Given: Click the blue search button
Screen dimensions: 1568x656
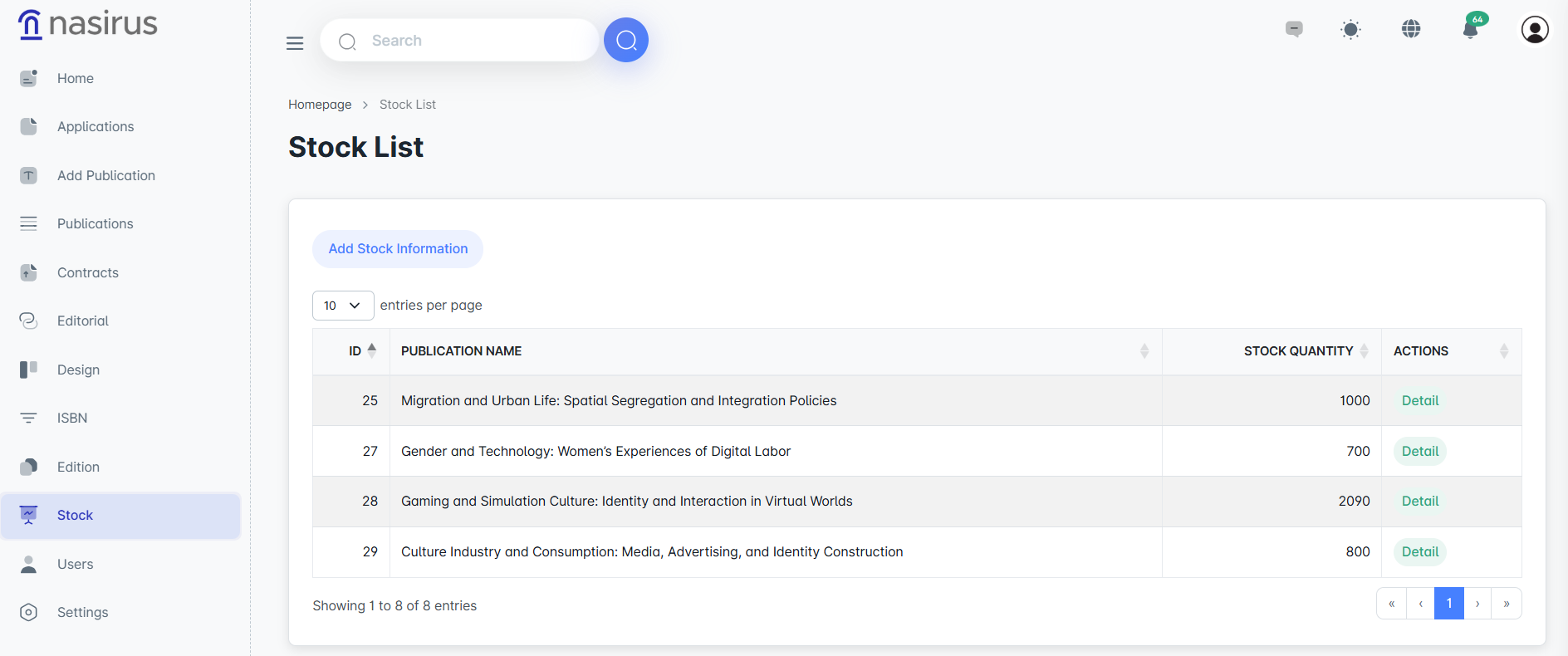Looking at the screenshot, I should 625,40.
